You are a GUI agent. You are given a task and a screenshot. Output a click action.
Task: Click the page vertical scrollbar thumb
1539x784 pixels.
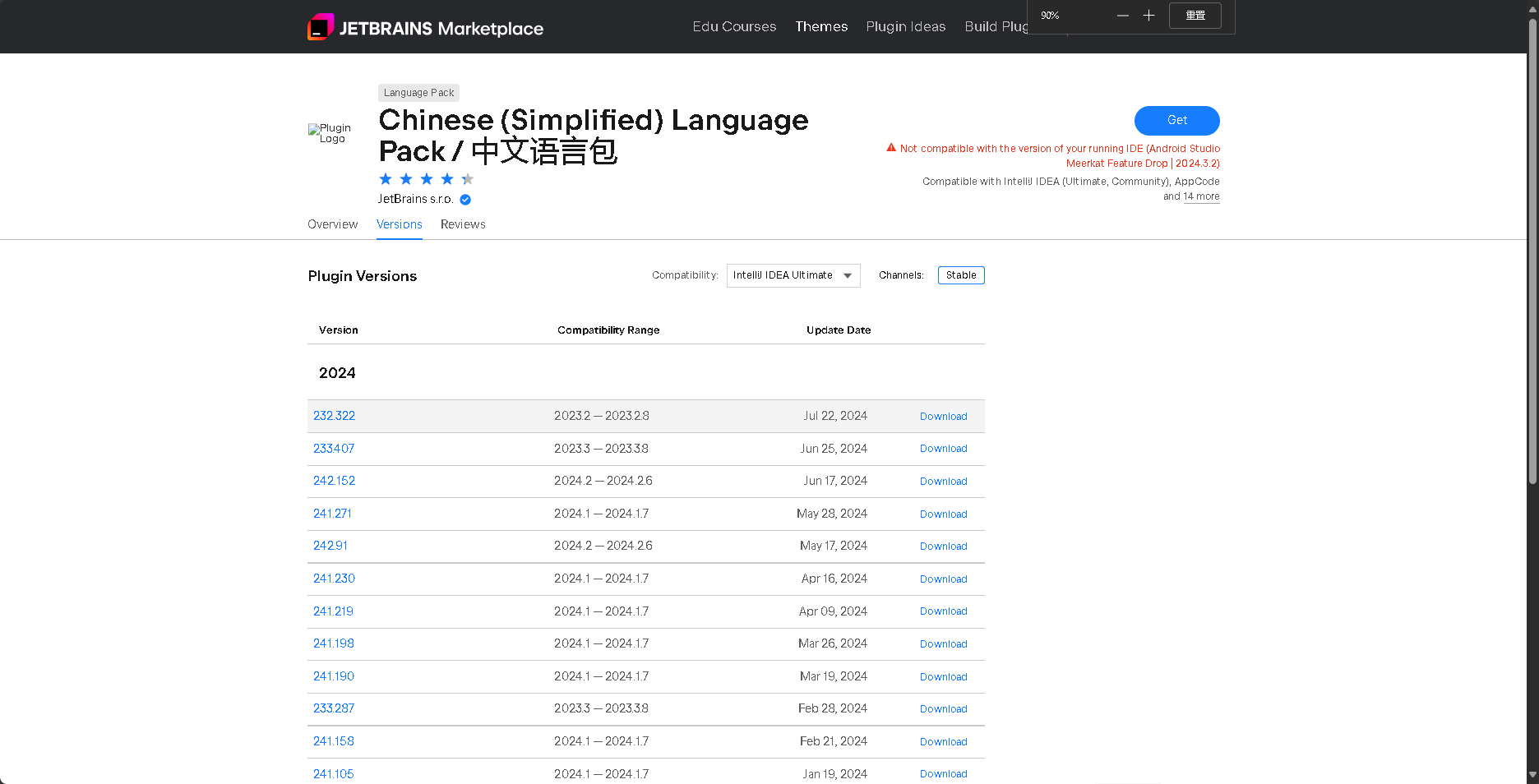click(x=1532, y=251)
